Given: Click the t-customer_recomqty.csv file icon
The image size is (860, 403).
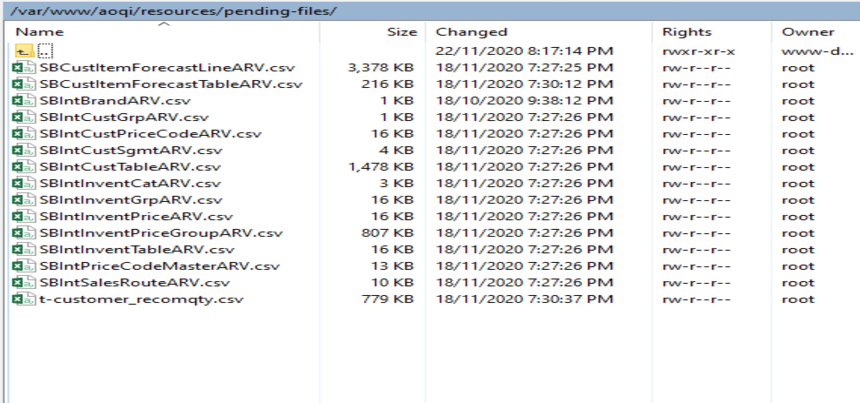Looking at the screenshot, I should pyautogui.click(x=21, y=299).
